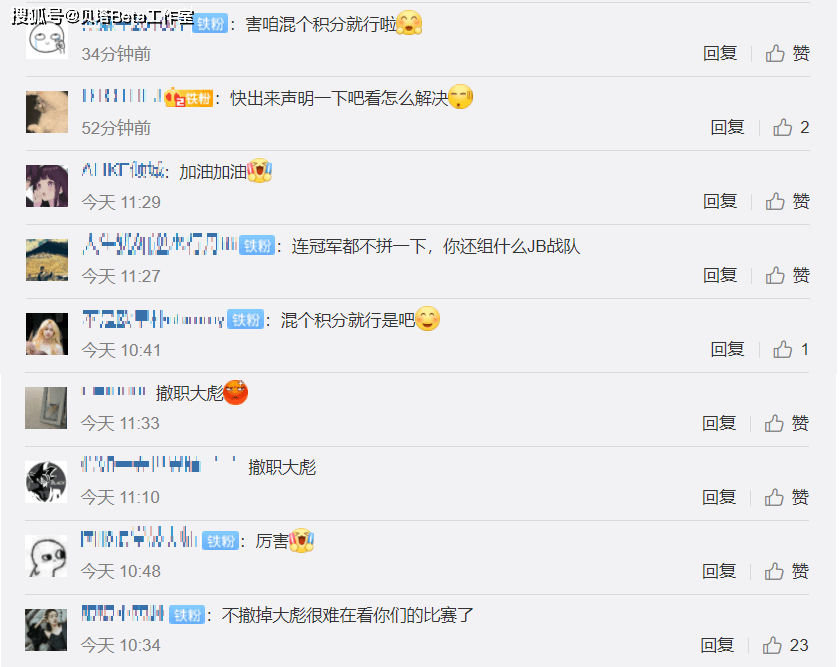Thumbs-up the 11:33 撤职大彪 comment

pyautogui.click(x=786, y=423)
